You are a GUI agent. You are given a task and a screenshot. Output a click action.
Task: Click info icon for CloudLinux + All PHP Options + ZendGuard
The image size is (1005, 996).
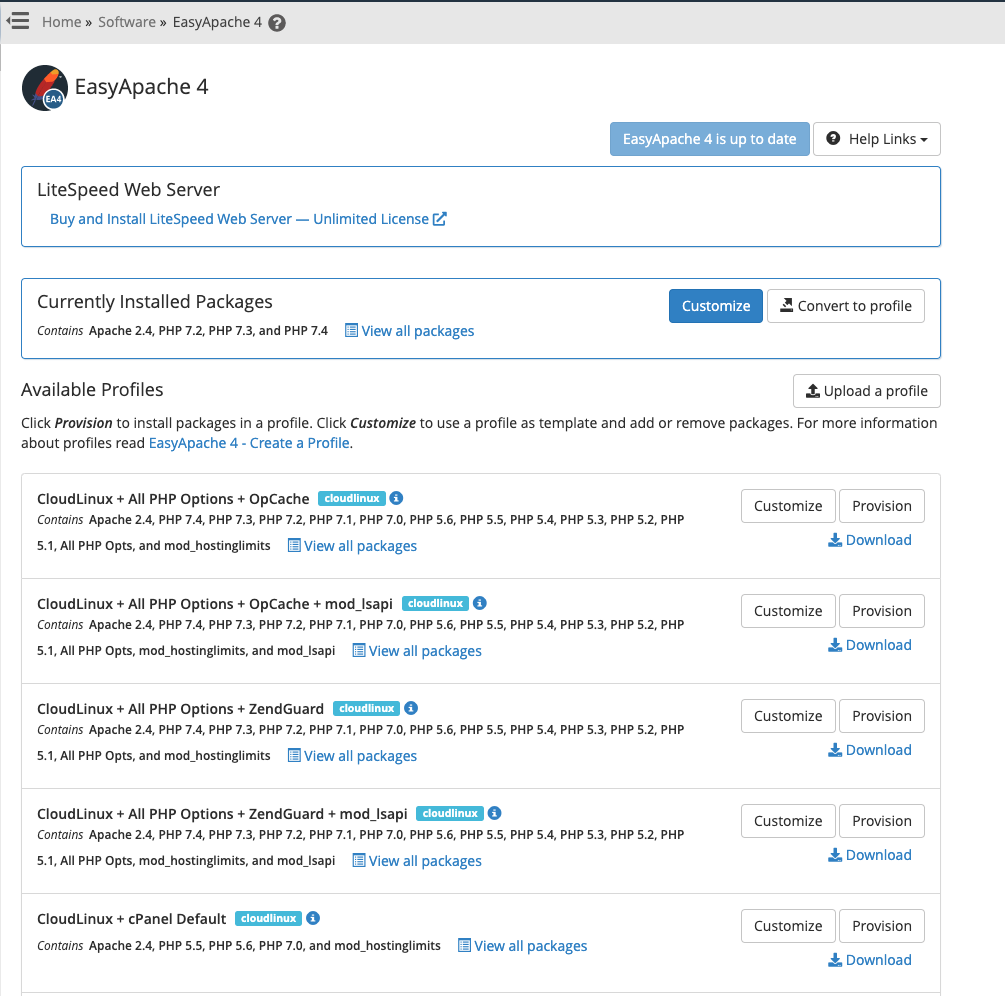(411, 708)
